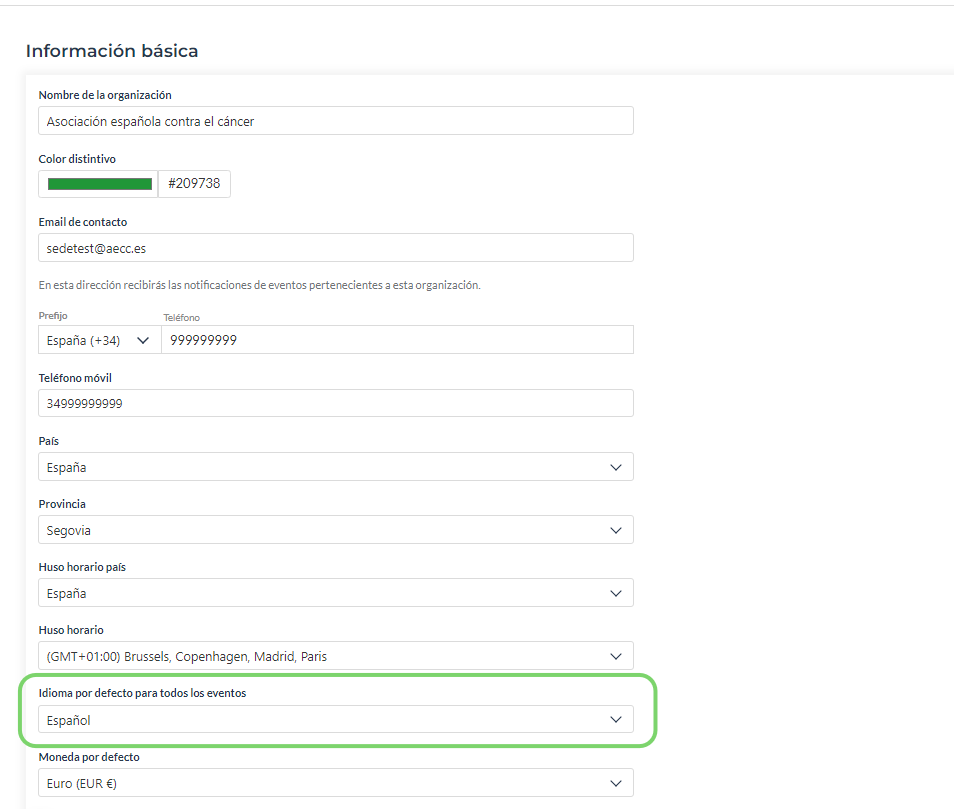The image size is (954, 809).
Task: Click the chevron arrow of timezone GMT field
Action: point(616,656)
